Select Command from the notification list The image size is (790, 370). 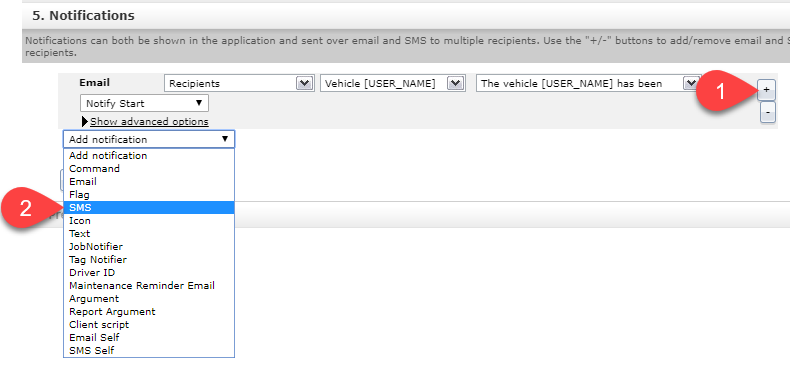pyautogui.click(x=149, y=169)
